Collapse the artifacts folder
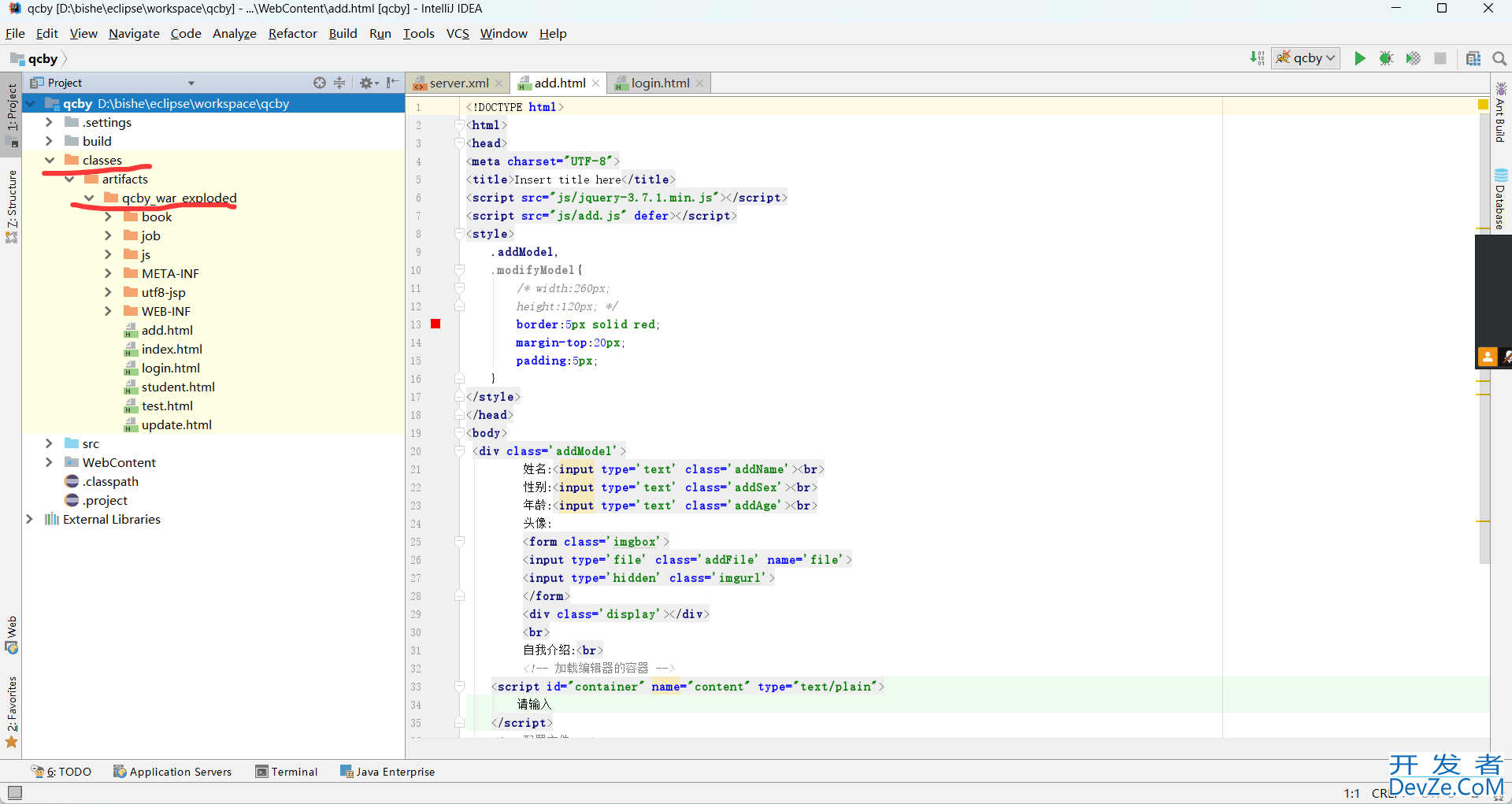The width and height of the screenshot is (1512, 804). (69, 179)
